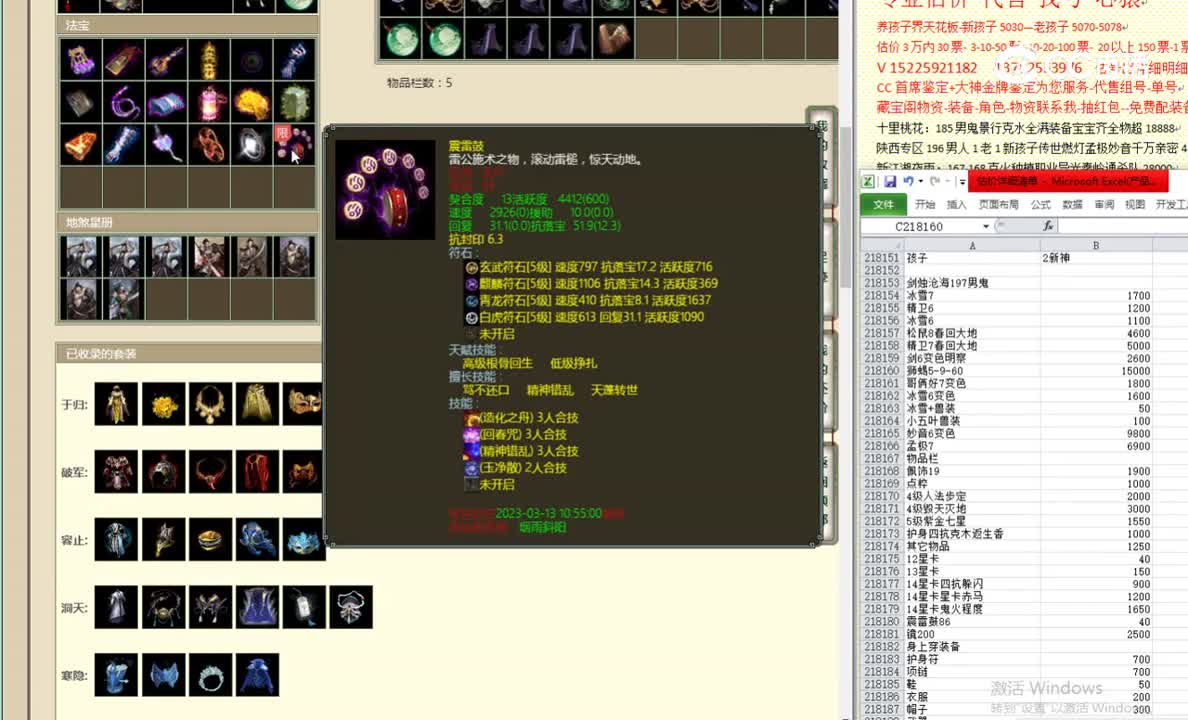Select the gray stone tablet artifact
Viewport: 1188px width, 720px height.
(x=80, y=102)
